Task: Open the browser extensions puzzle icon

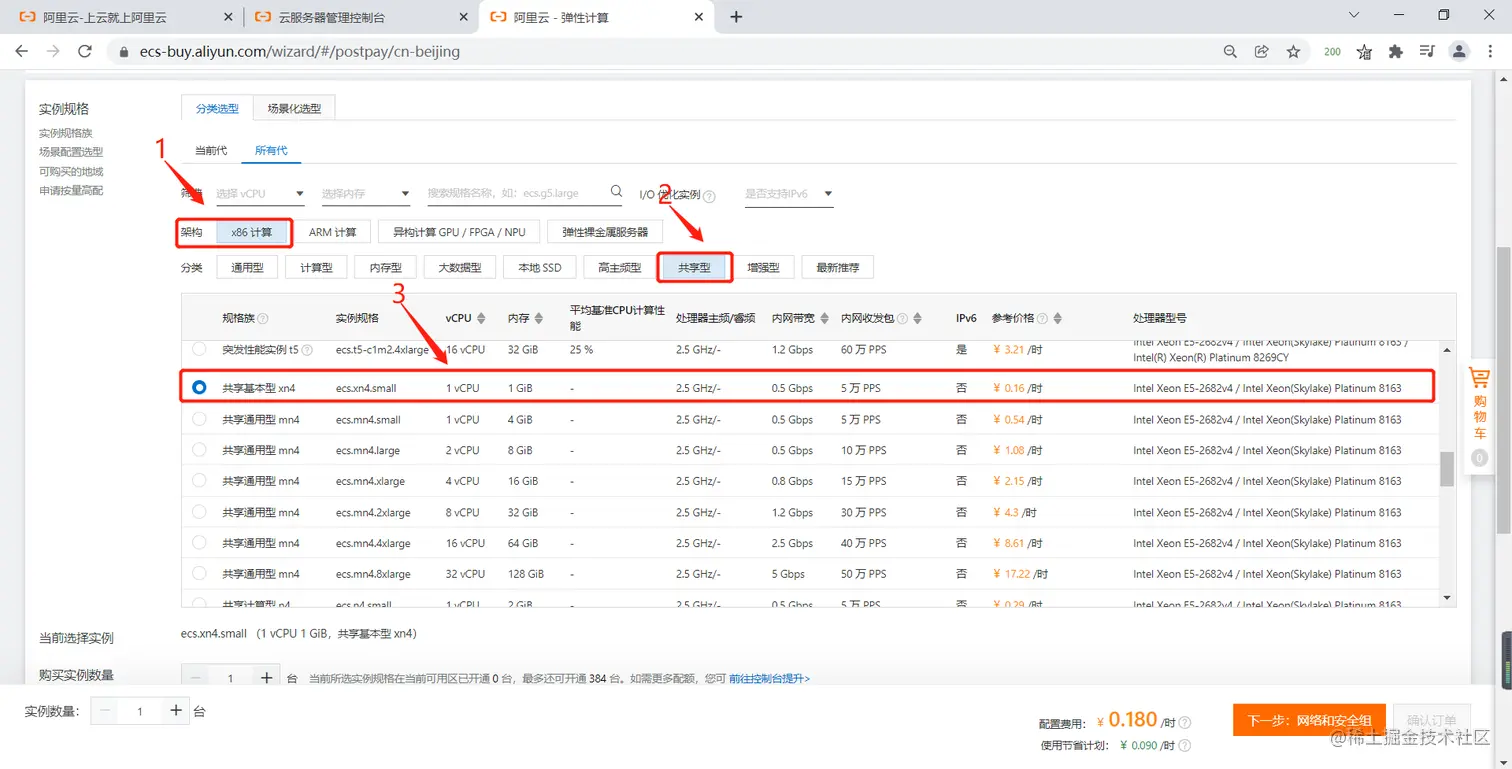Action: click(x=1395, y=51)
